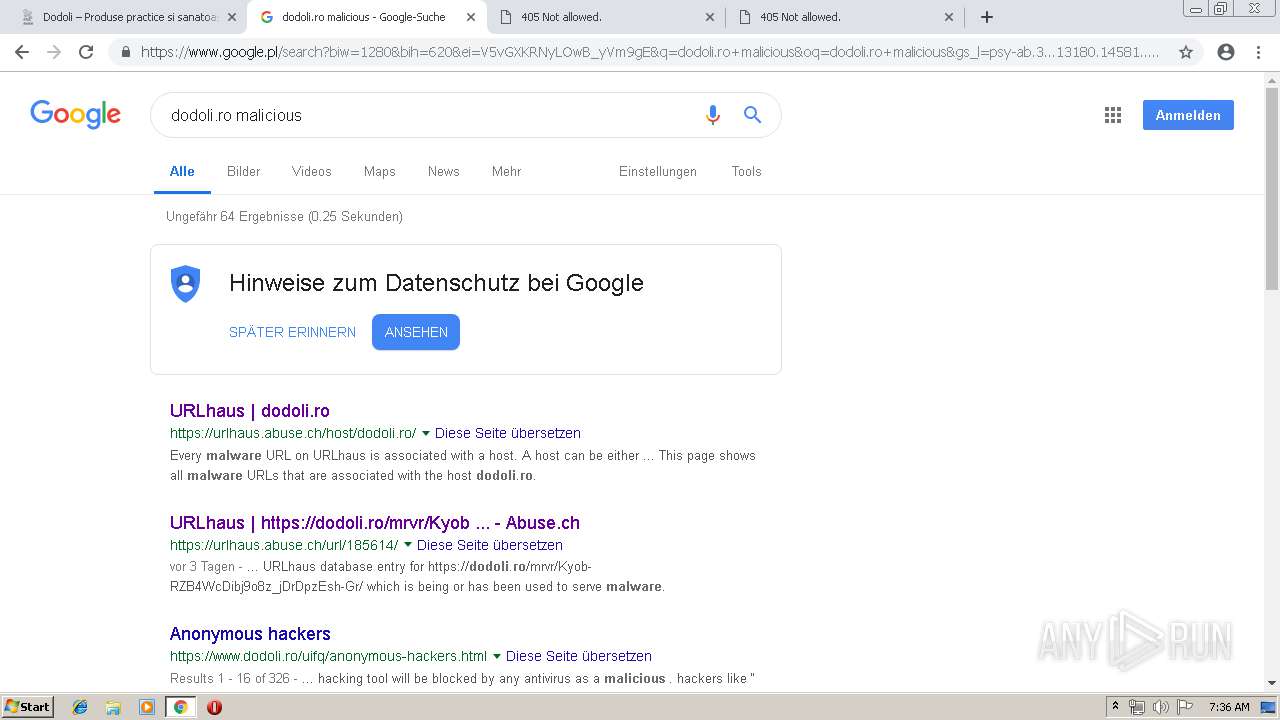Open URLhaus dodoli.ro/mrvr/Kyob Abuse.ch result
Image resolution: width=1280 pixels, height=720 pixels.
click(375, 522)
